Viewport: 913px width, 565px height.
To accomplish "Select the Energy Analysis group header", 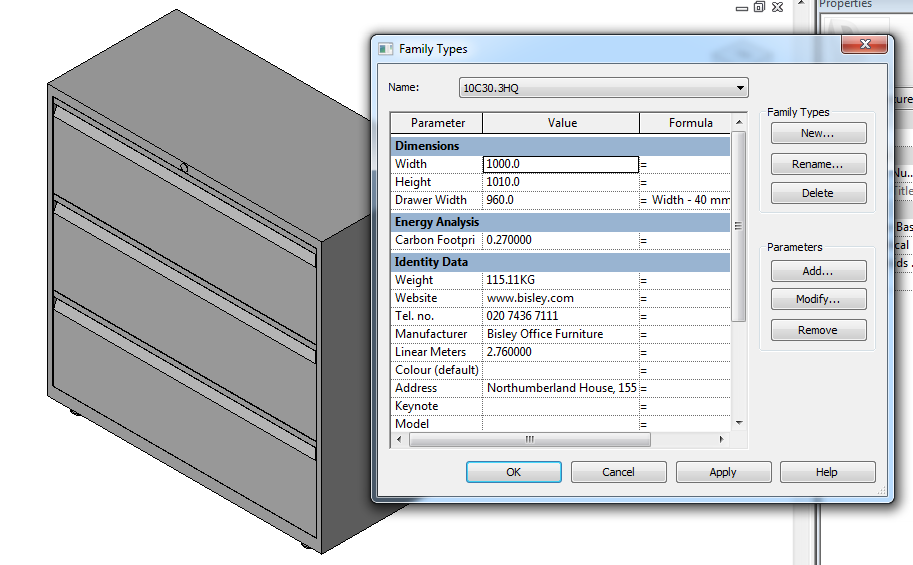I will (x=560, y=223).
